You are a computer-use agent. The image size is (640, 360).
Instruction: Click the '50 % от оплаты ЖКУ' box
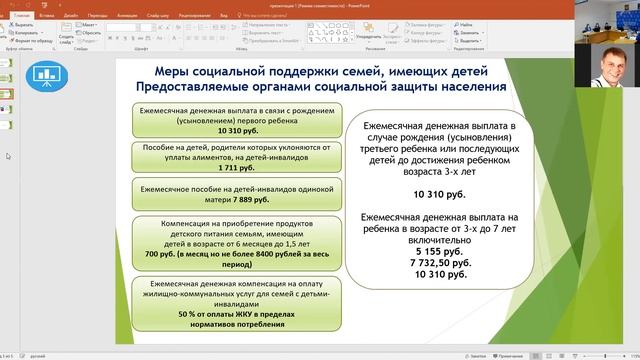(x=237, y=304)
